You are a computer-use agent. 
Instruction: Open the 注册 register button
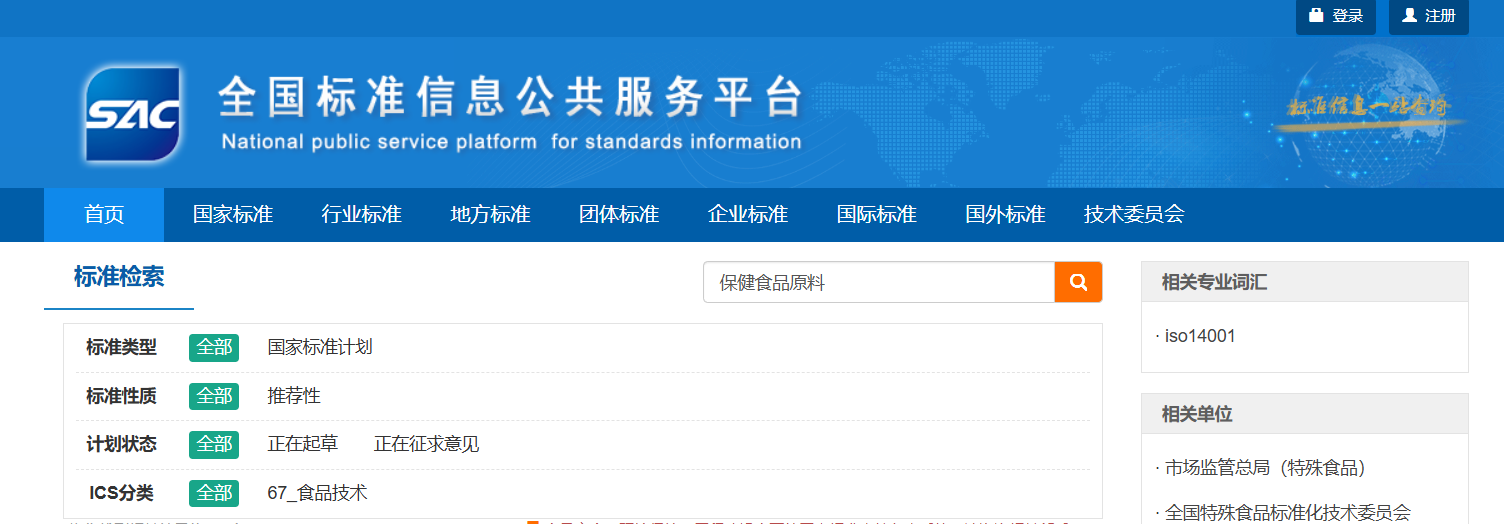pyautogui.click(x=1429, y=16)
